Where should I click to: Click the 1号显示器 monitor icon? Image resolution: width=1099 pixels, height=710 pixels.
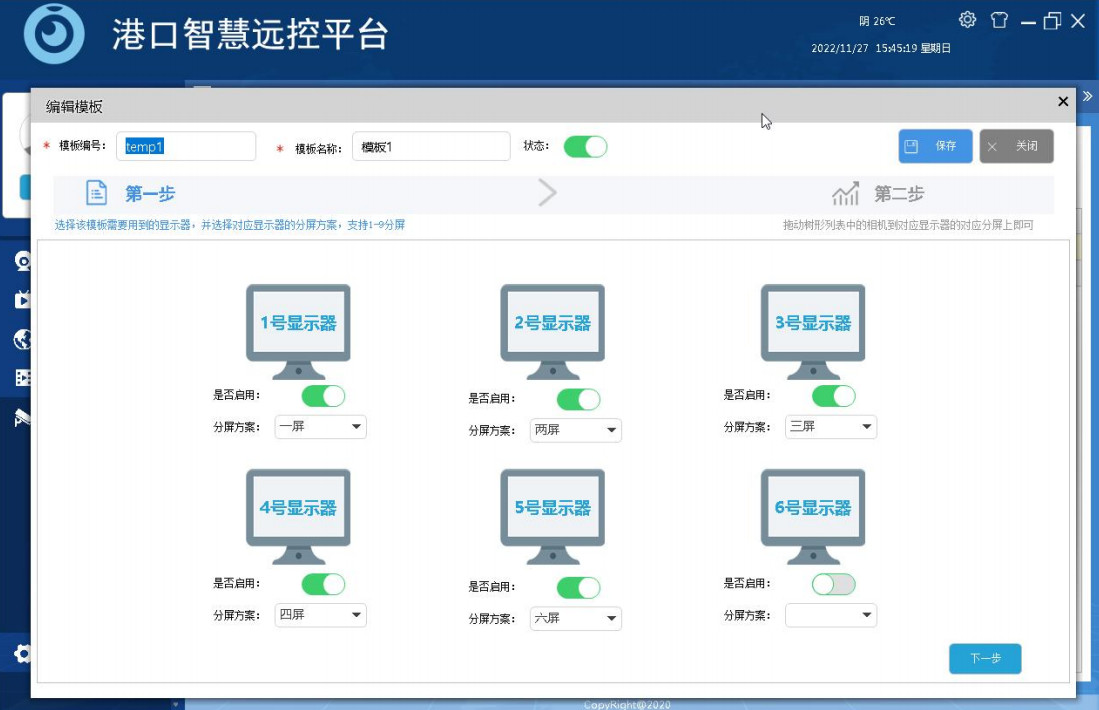pyautogui.click(x=298, y=330)
